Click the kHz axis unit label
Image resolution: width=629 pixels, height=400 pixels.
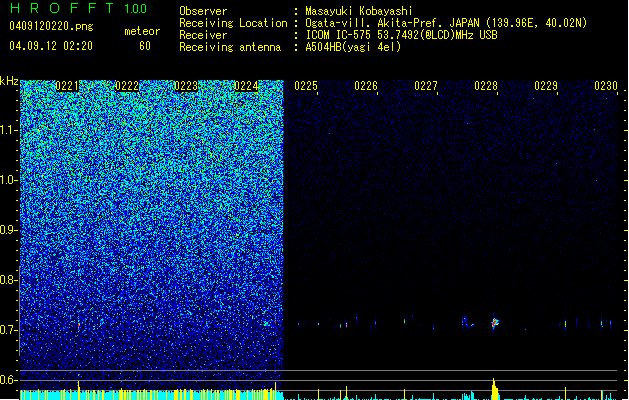coord(9,81)
